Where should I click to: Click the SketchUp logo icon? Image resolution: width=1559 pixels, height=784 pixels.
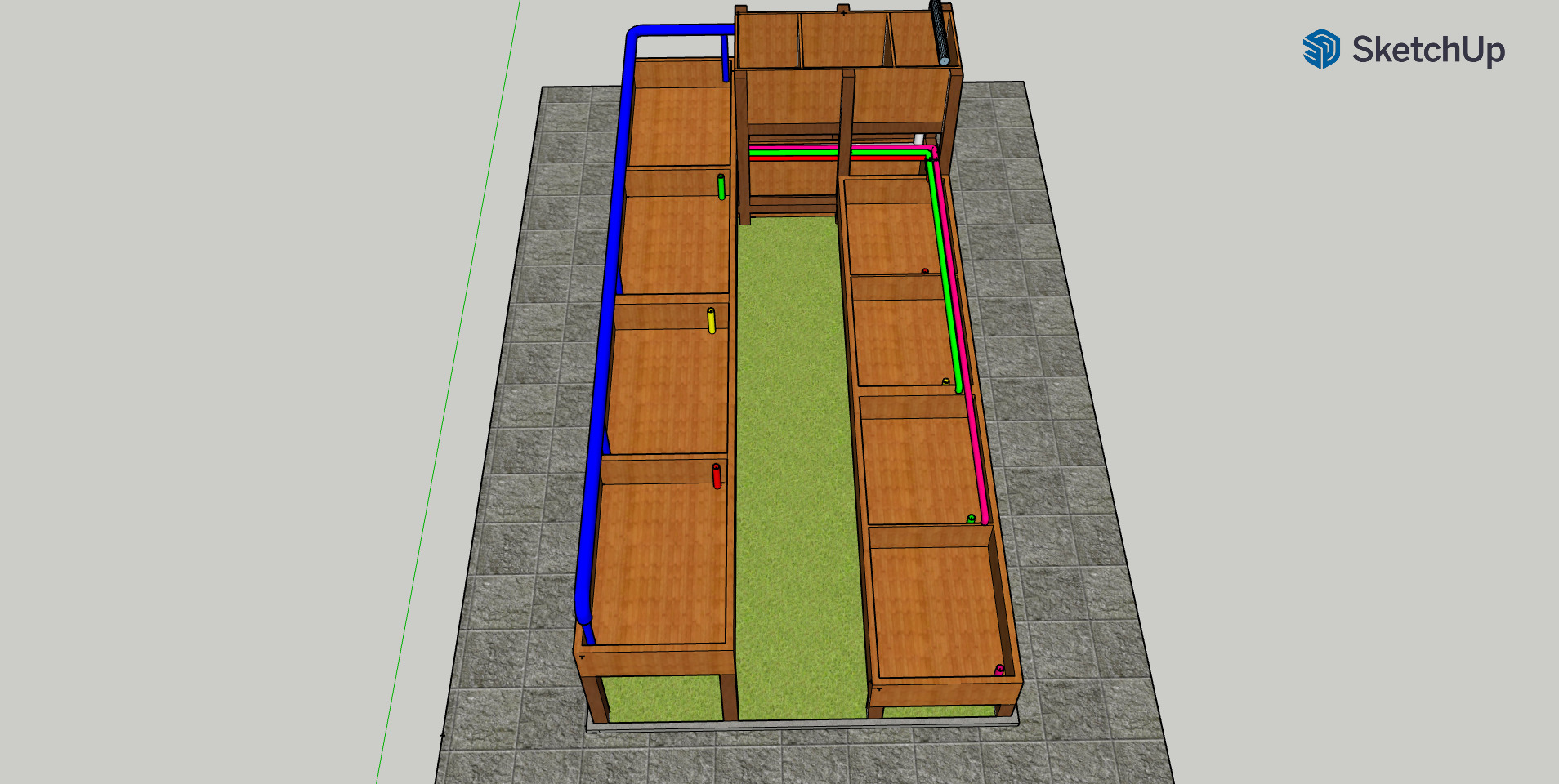pyautogui.click(x=1320, y=49)
